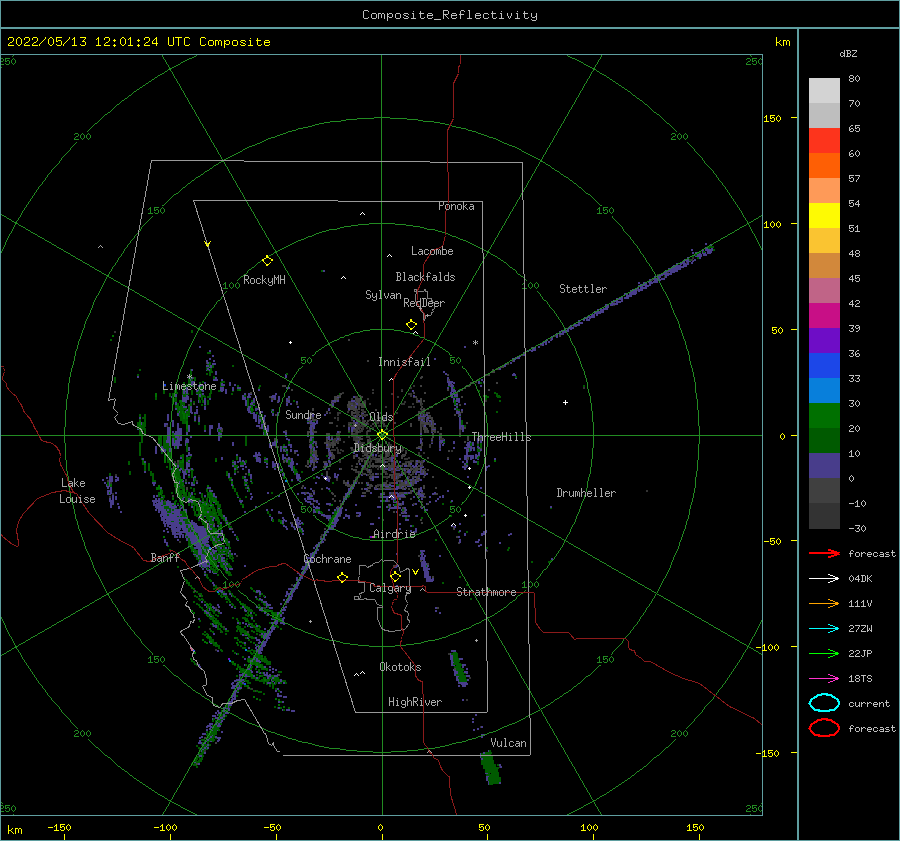Click the Composite_Reflectivity title
Viewport: 900px width, 841px height.
tap(449, 15)
